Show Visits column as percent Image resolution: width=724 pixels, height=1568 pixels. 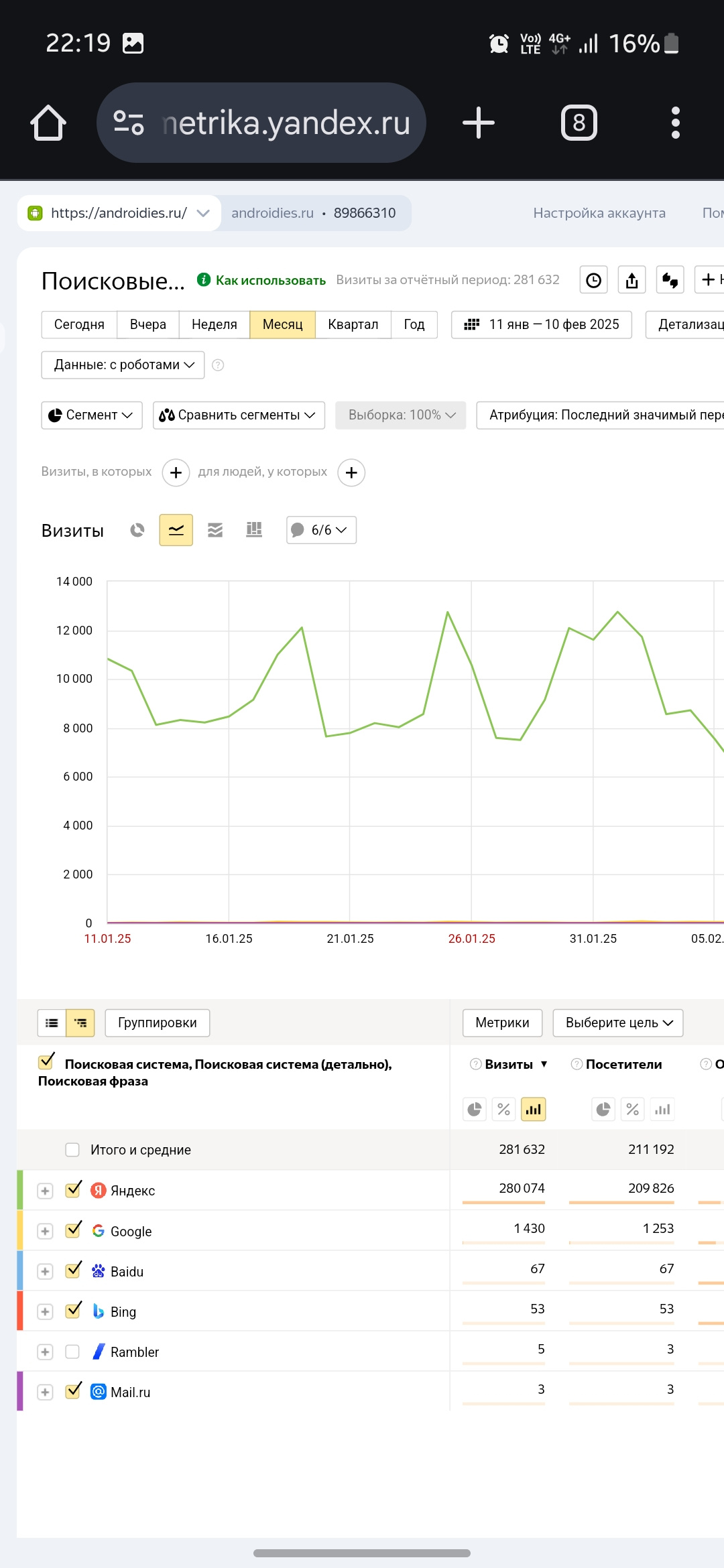(x=504, y=1110)
